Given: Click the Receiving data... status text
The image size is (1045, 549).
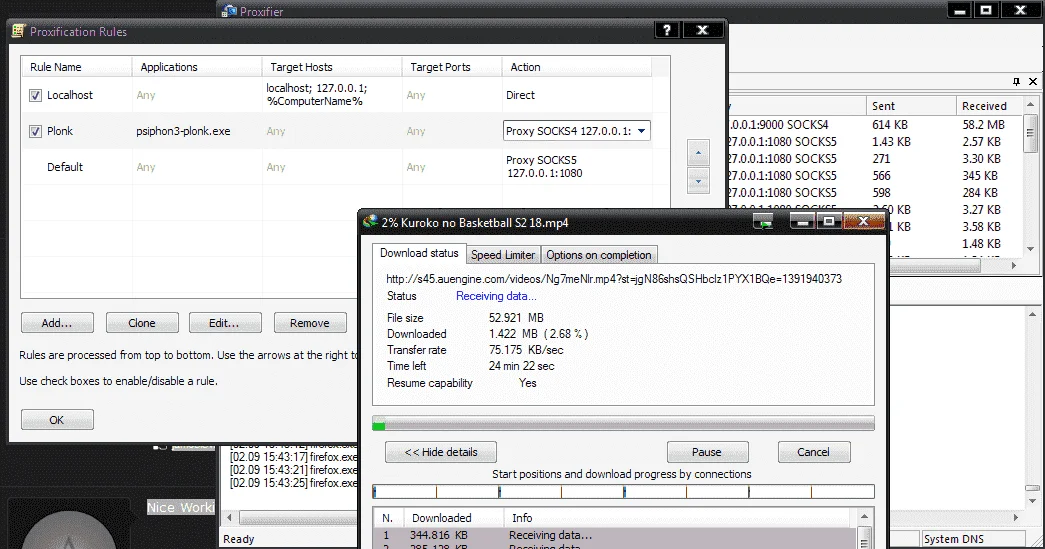Looking at the screenshot, I should 496,296.
